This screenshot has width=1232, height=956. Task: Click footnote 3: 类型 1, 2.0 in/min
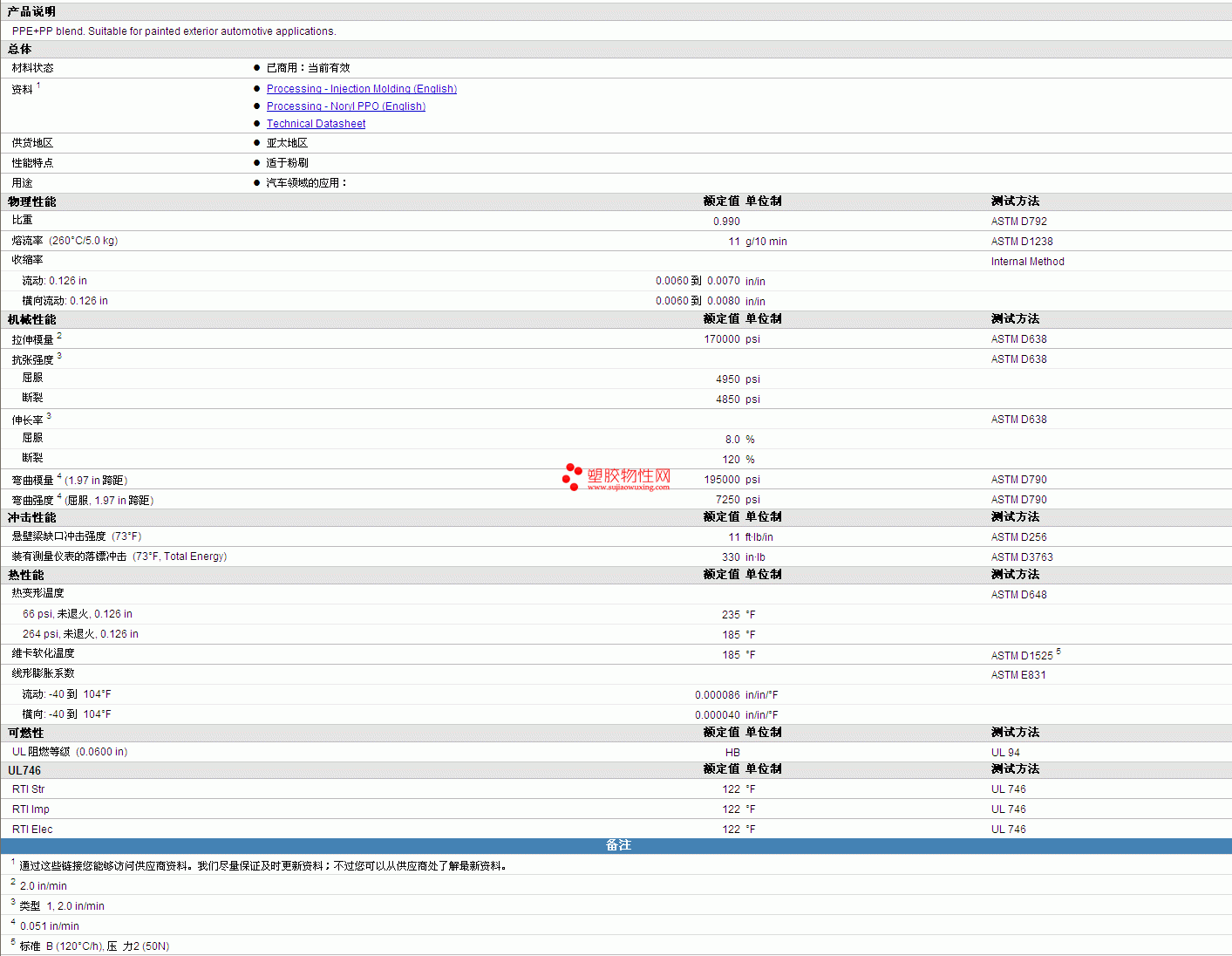pyautogui.click(x=62, y=906)
